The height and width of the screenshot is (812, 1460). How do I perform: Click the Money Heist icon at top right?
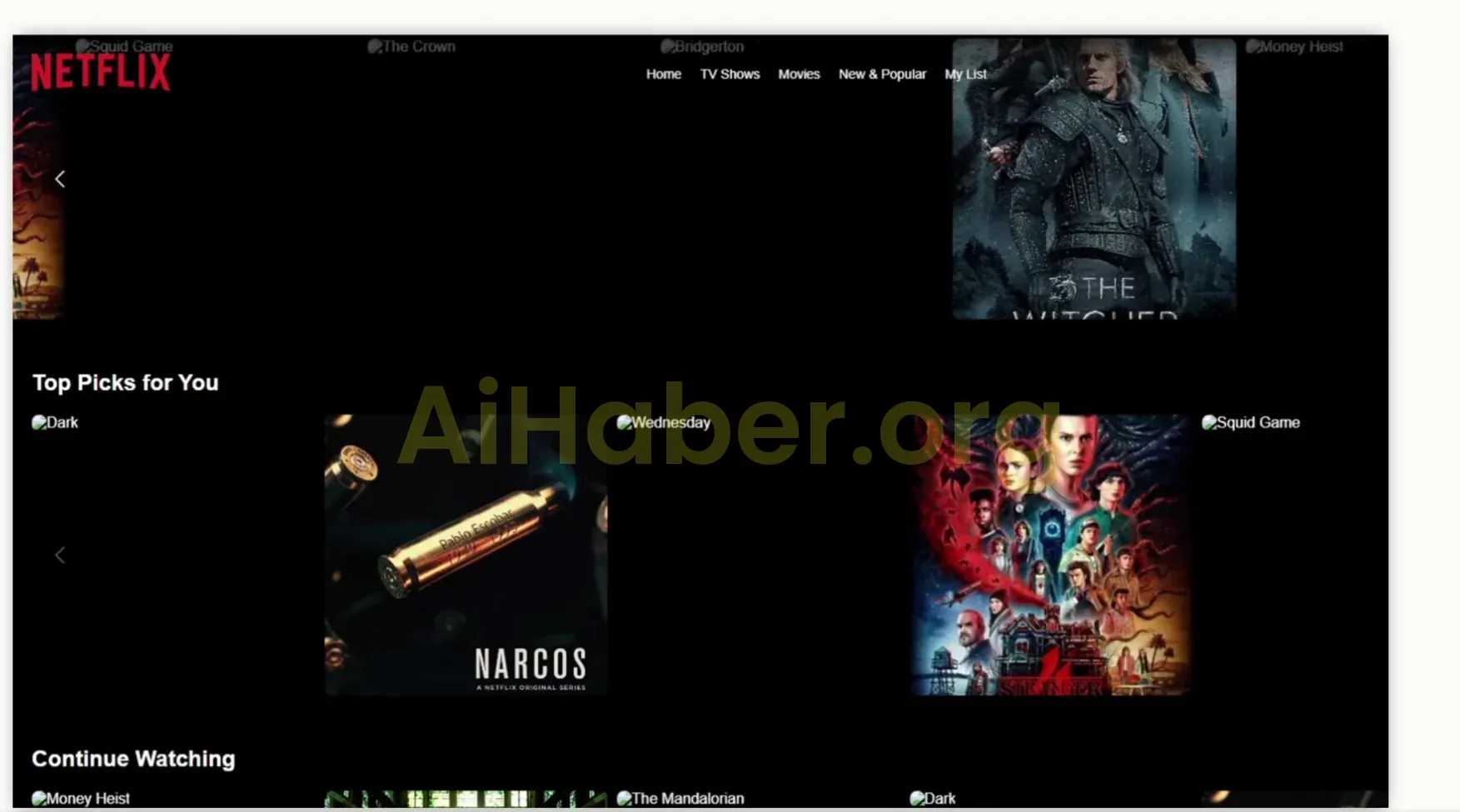pyautogui.click(x=1253, y=47)
